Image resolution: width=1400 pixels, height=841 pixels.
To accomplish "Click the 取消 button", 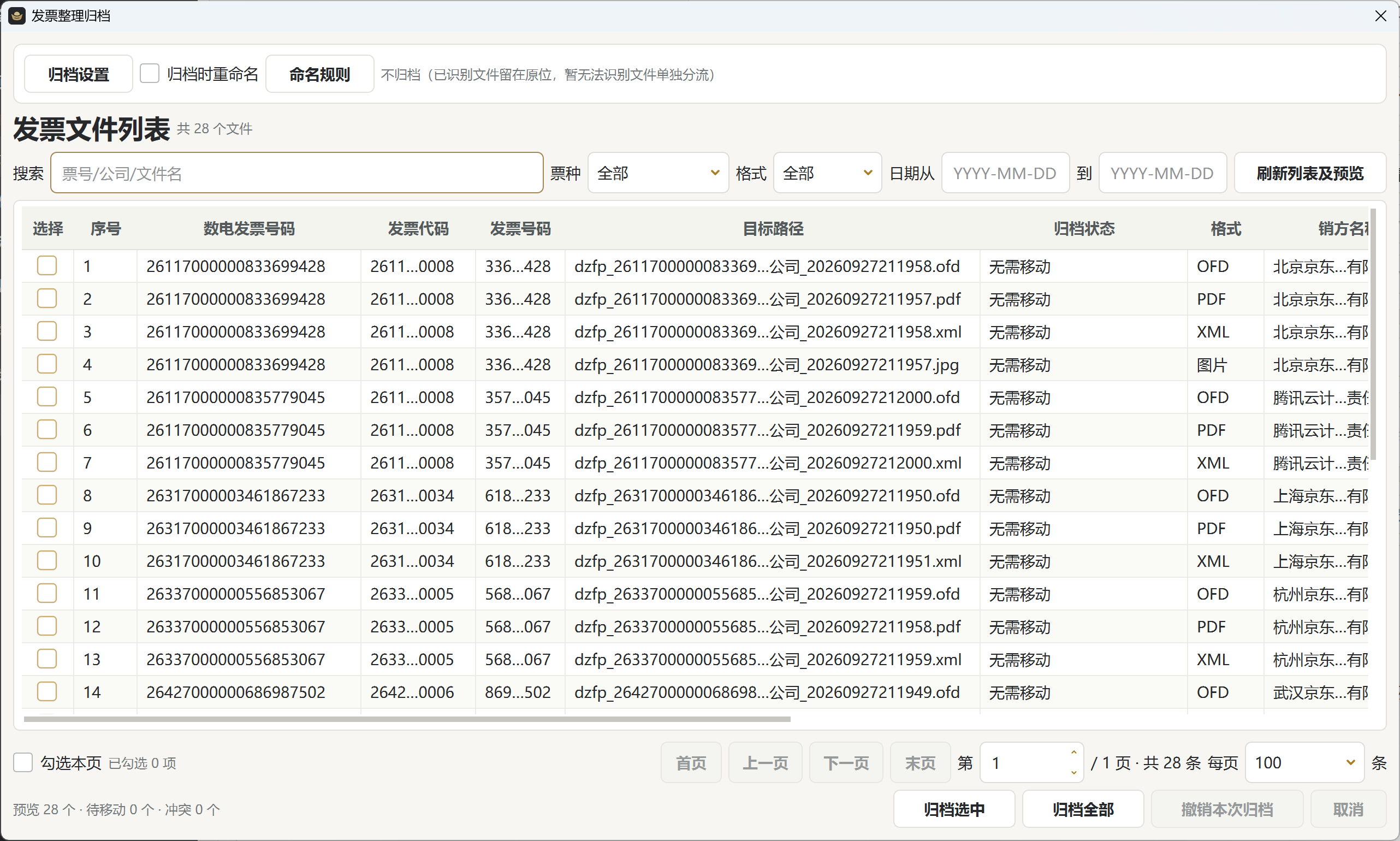I will (1348, 809).
